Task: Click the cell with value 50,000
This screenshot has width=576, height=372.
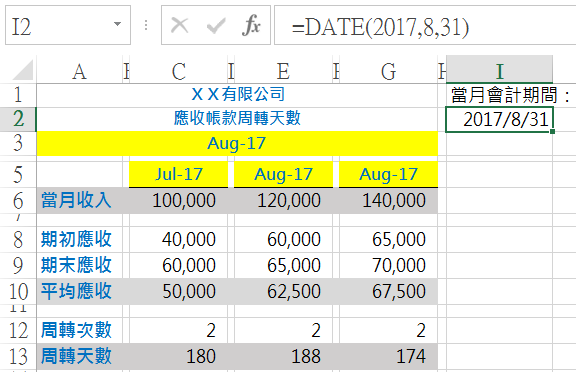Action: (x=179, y=291)
